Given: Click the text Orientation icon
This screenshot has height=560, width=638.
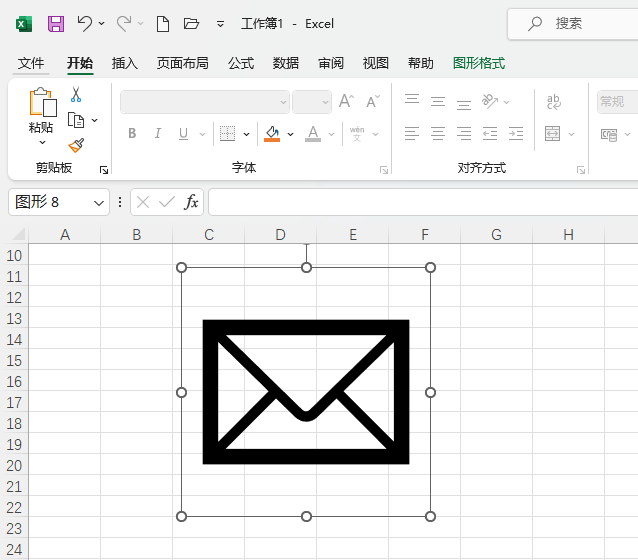Looking at the screenshot, I should coord(489,101).
